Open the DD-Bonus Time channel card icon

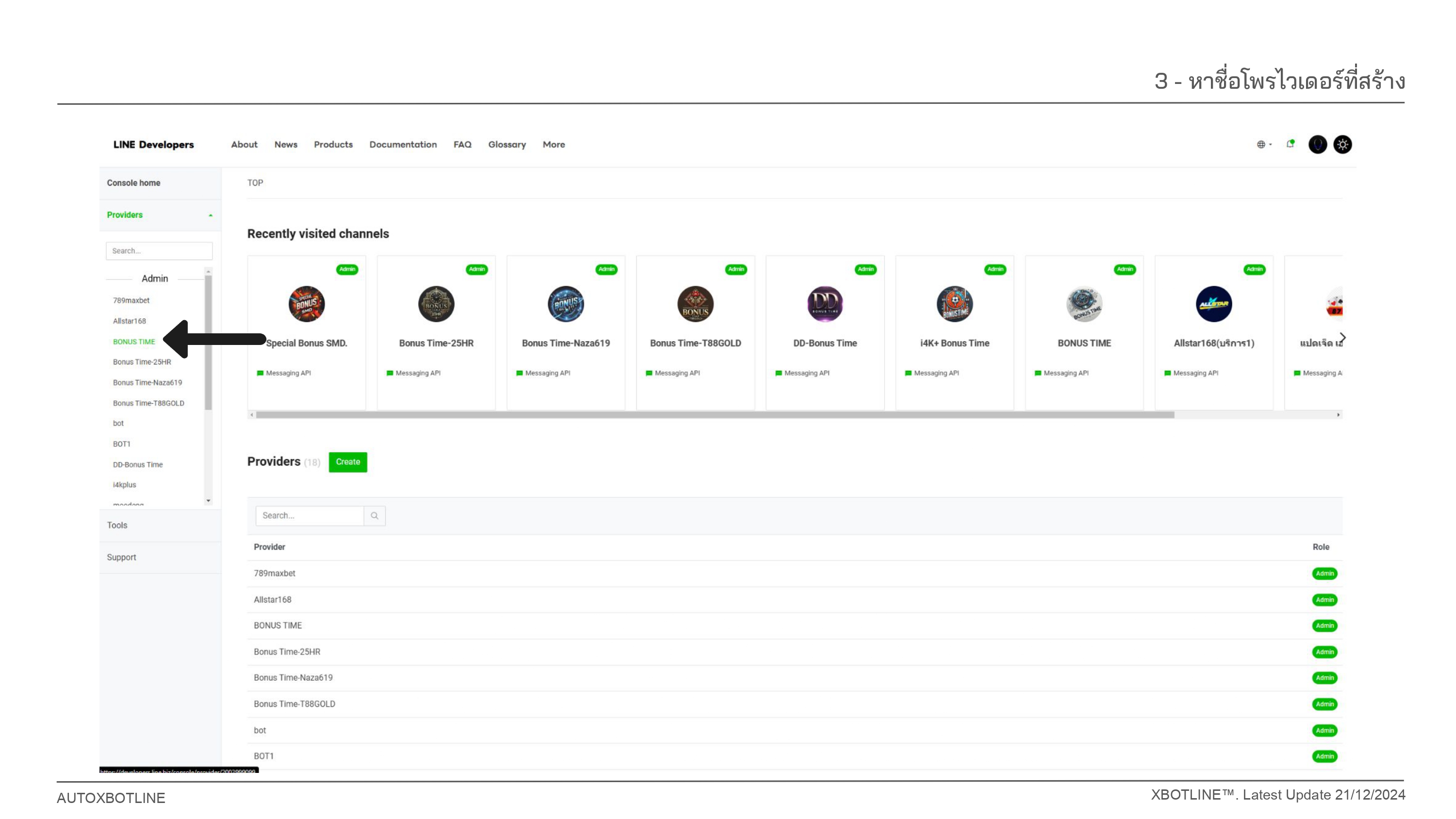[825, 304]
